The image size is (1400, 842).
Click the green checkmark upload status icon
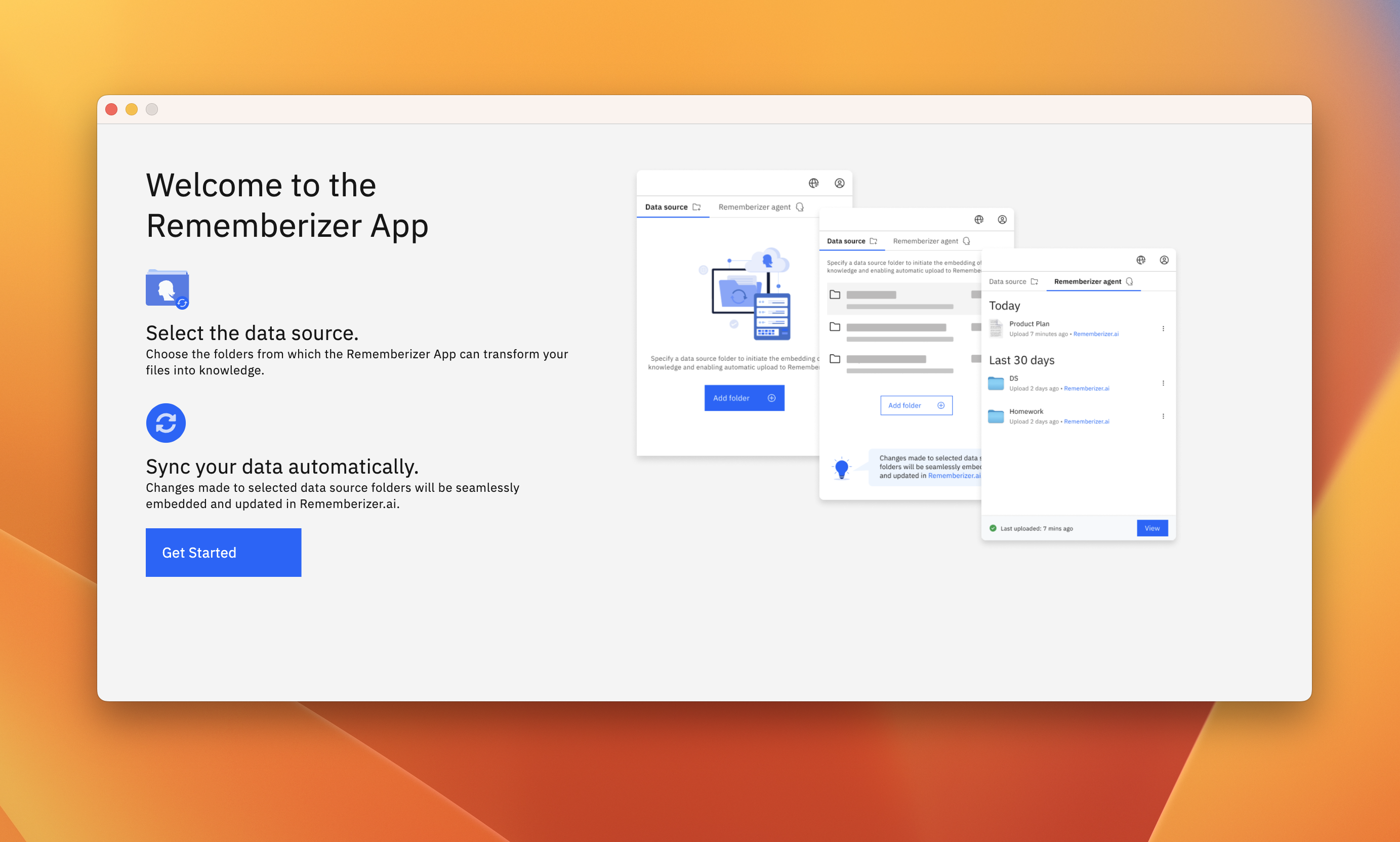click(993, 528)
